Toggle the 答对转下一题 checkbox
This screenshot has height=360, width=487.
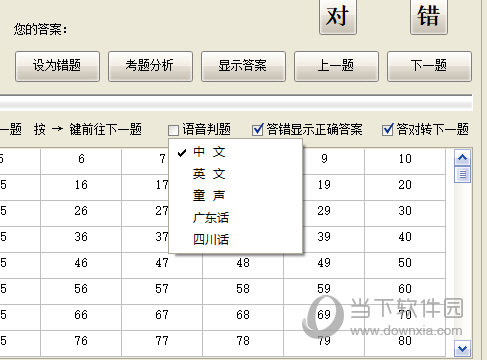[x=388, y=130]
